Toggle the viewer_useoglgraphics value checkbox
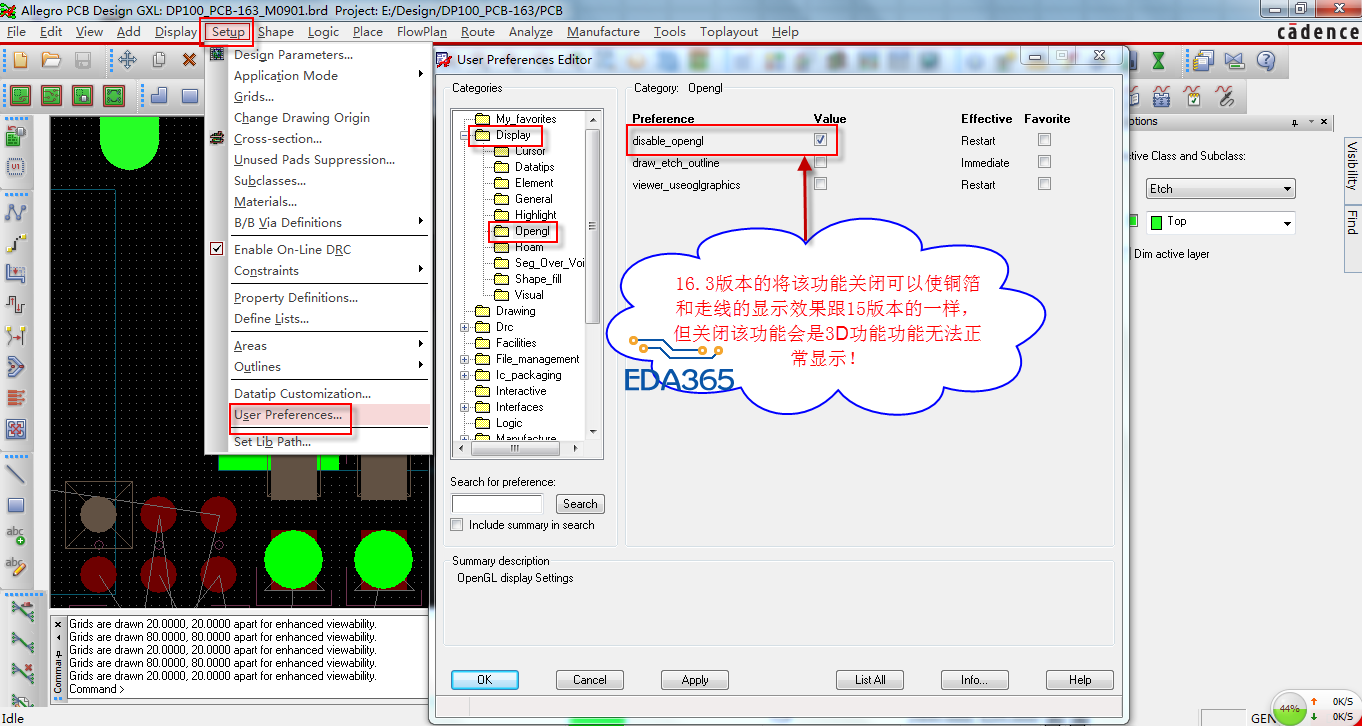This screenshot has width=1362, height=726. pyautogui.click(x=820, y=184)
